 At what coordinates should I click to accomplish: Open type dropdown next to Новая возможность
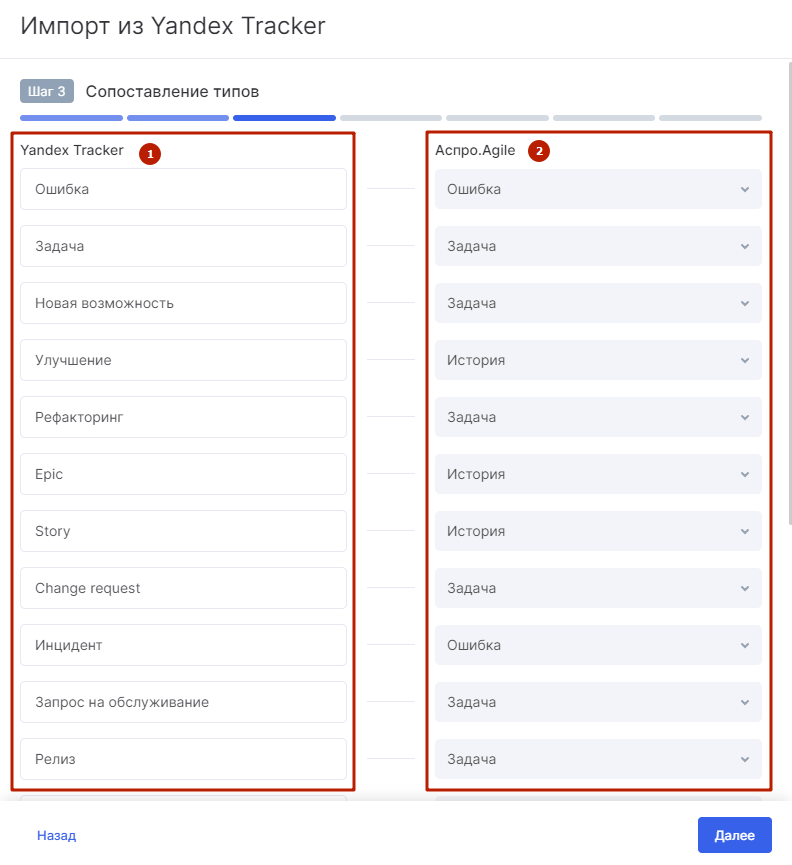click(598, 303)
